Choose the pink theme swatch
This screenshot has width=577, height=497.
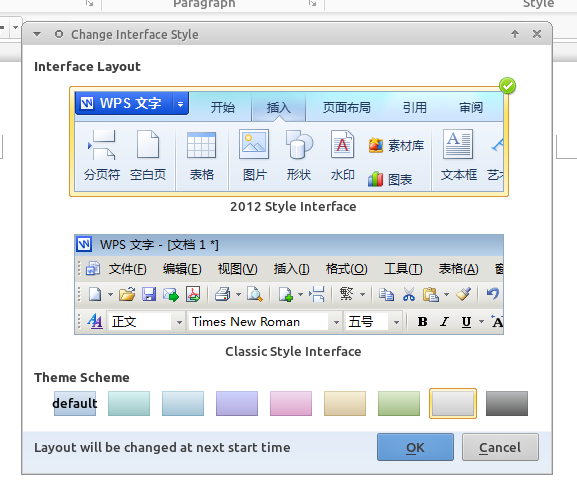point(291,403)
